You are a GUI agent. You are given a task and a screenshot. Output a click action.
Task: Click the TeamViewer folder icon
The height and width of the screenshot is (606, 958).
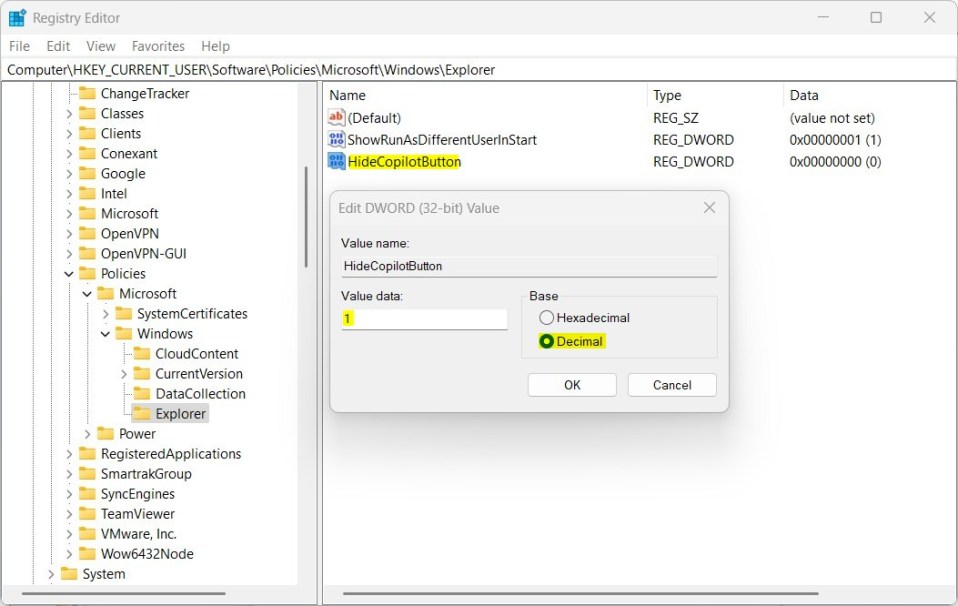(87, 514)
